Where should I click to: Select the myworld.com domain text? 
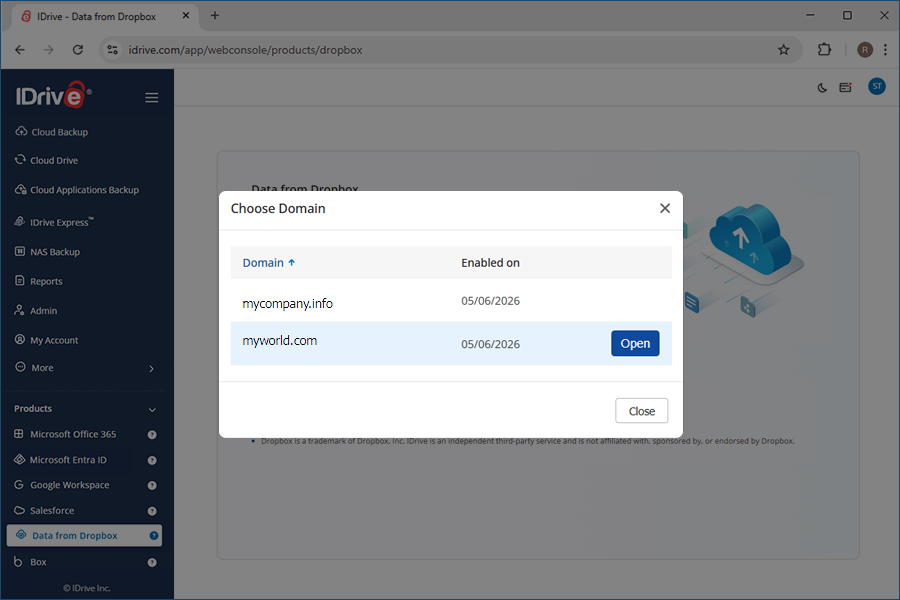(x=280, y=341)
